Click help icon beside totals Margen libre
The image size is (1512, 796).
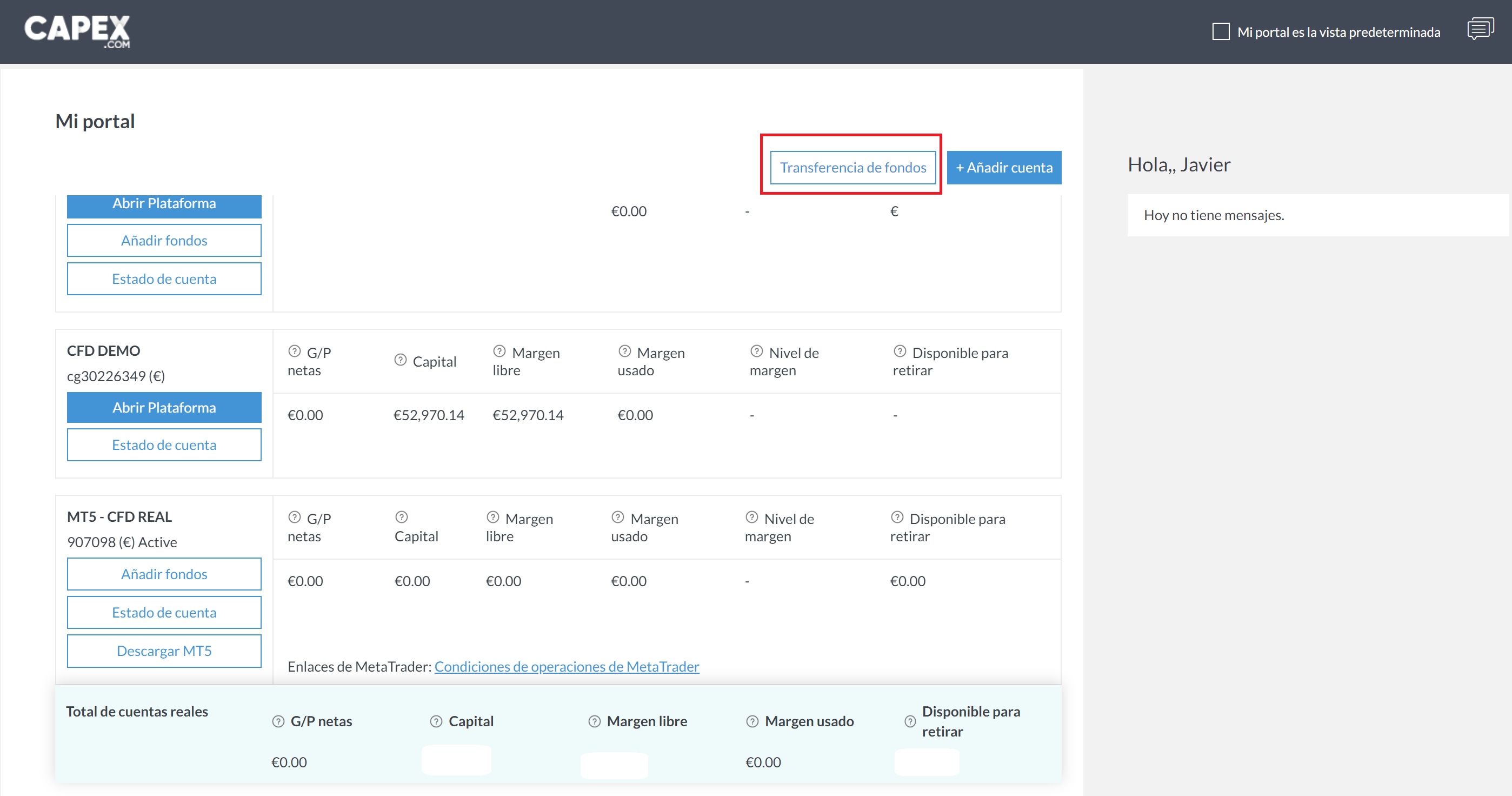coord(595,721)
